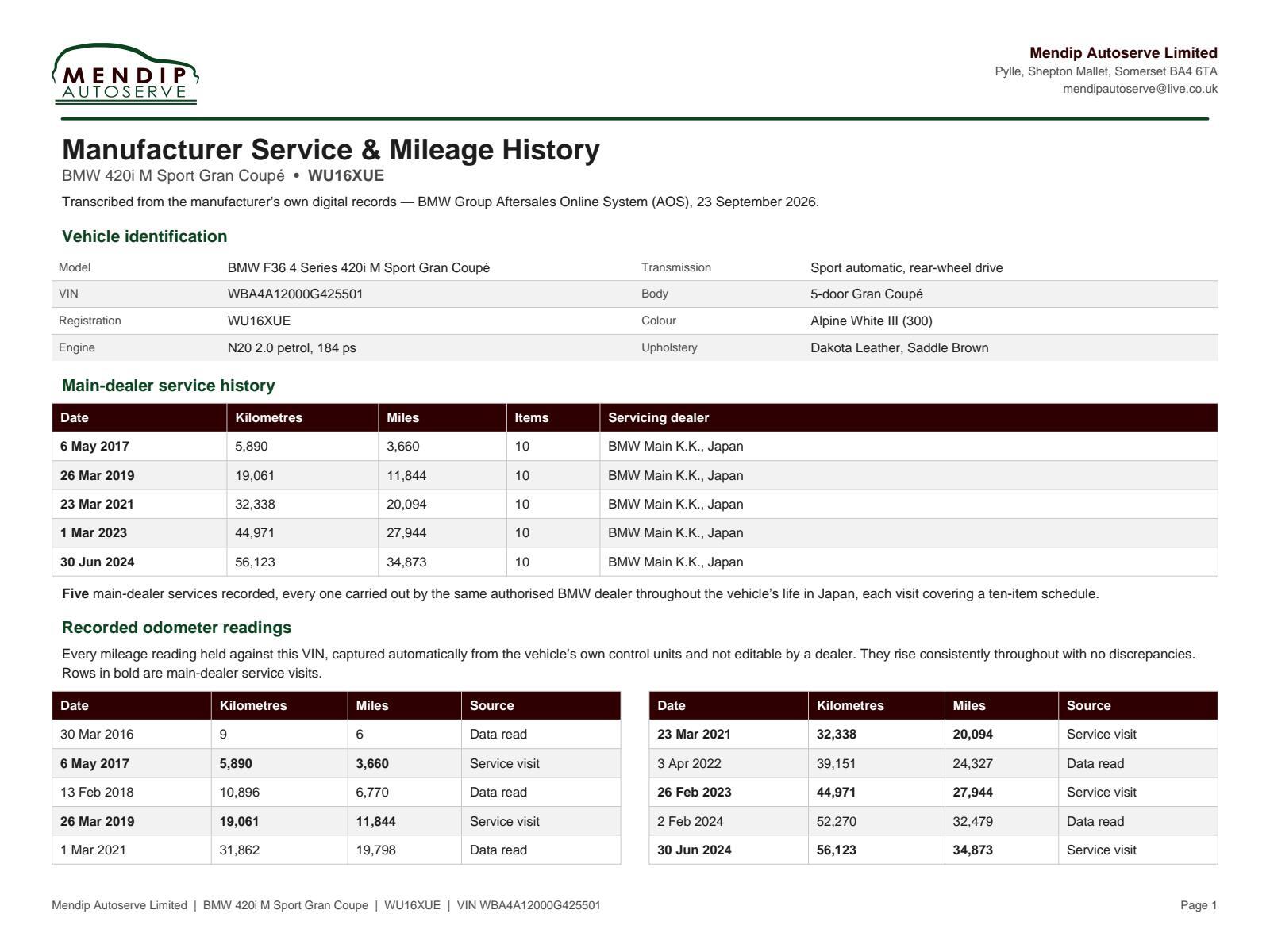The height and width of the screenshot is (952, 1270).
Task: Select the title 'Manufacturer Service & Mileage History'
Action: pos(331,150)
